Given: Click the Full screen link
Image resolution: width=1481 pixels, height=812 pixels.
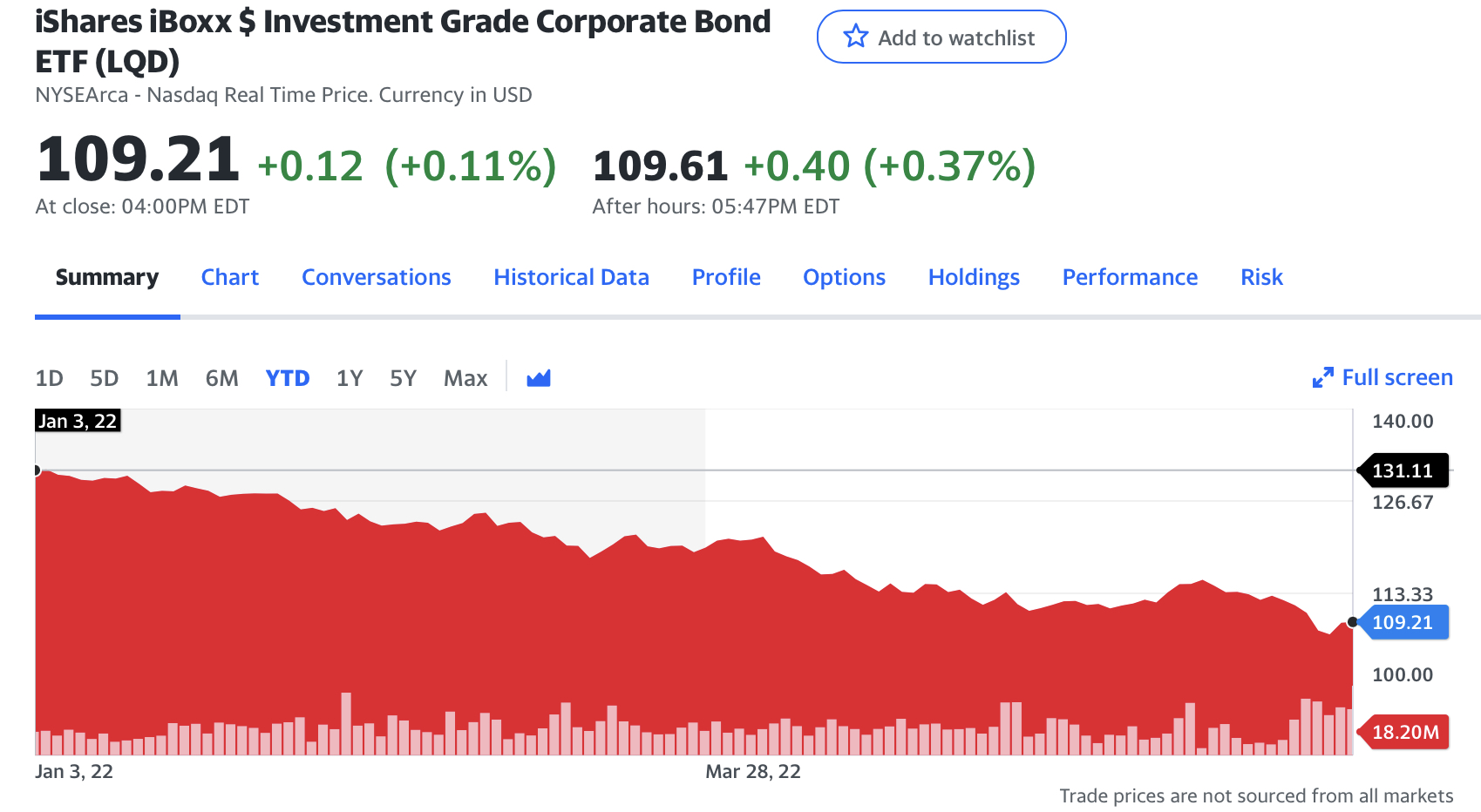Looking at the screenshot, I should click(1396, 377).
